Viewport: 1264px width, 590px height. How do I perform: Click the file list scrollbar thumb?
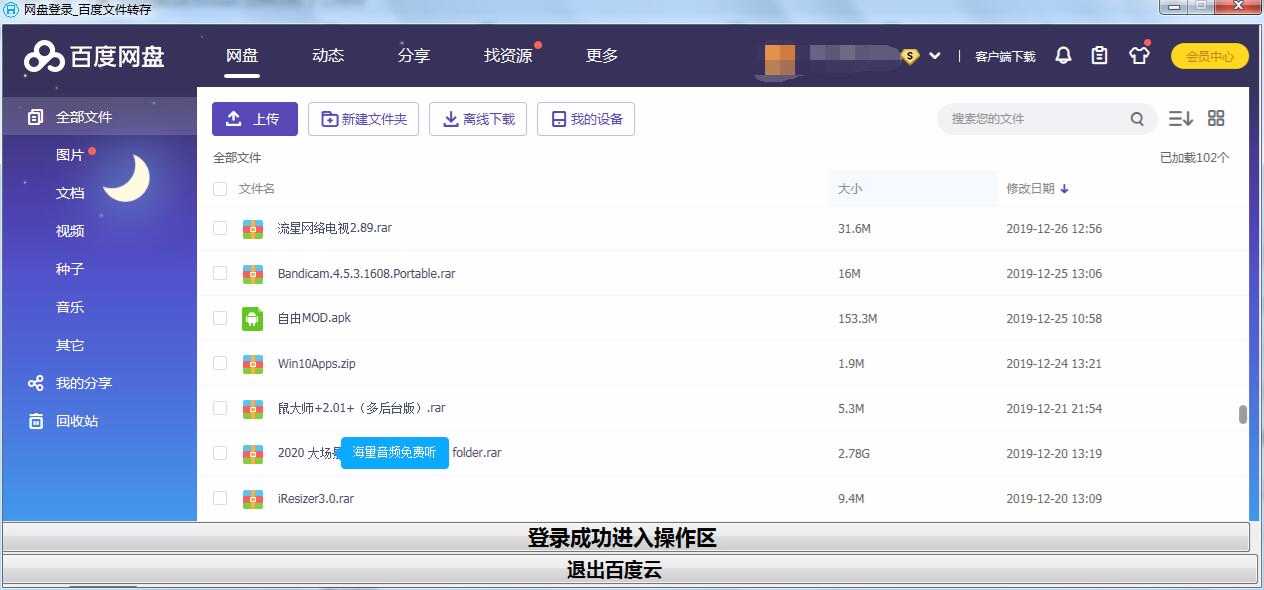pyautogui.click(x=1243, y=414)
